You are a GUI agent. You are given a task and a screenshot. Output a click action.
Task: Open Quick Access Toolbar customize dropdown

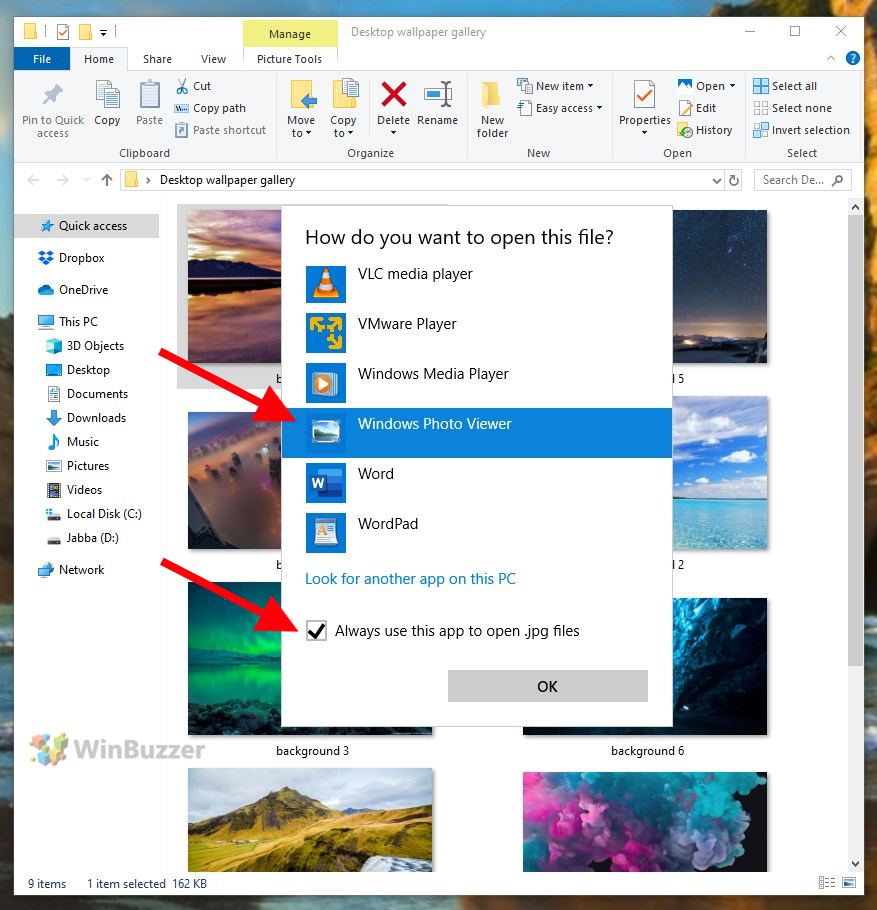click(103, 32)
